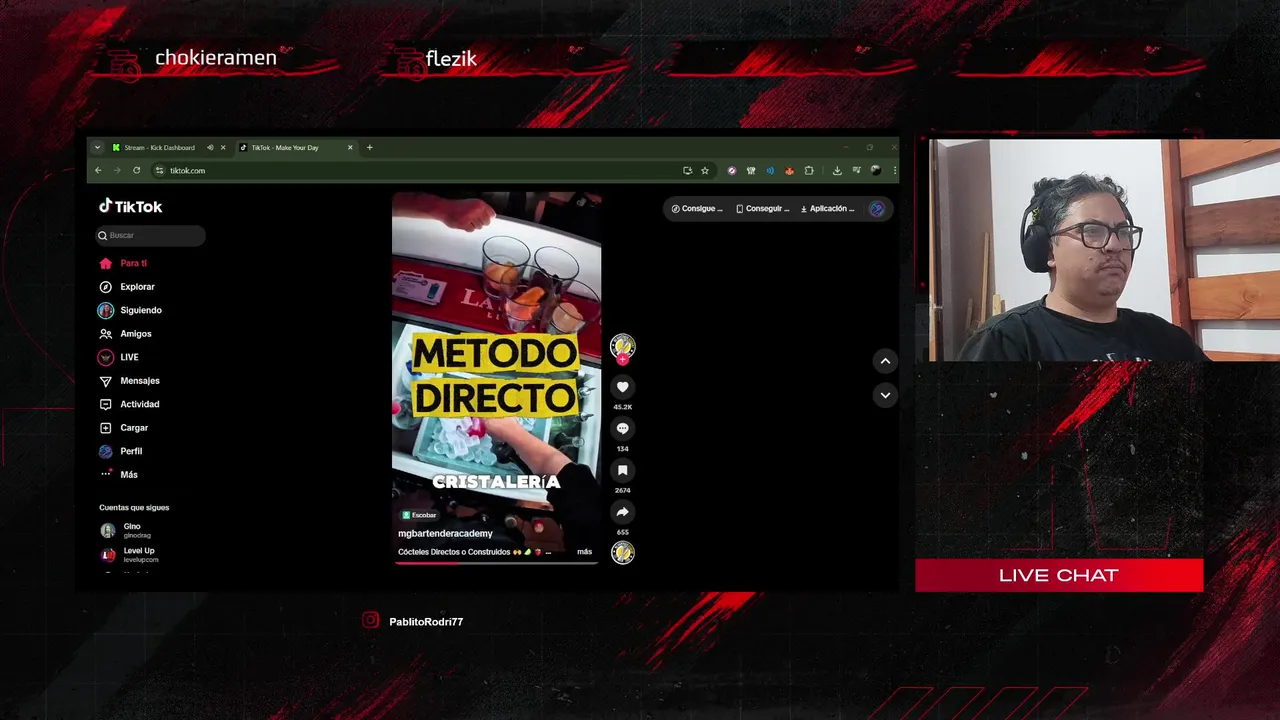Click the Buscar search field

pyautogui.click(x=151, y=235)
